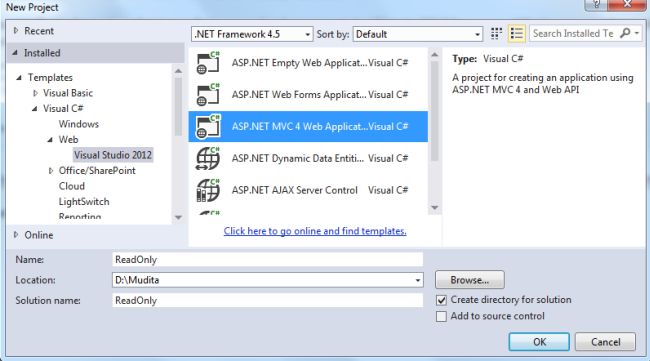Image resolution: width=650 pixels, height=361 pixels.
Task: Switch to medium icons list view
Action: [517, 34]
